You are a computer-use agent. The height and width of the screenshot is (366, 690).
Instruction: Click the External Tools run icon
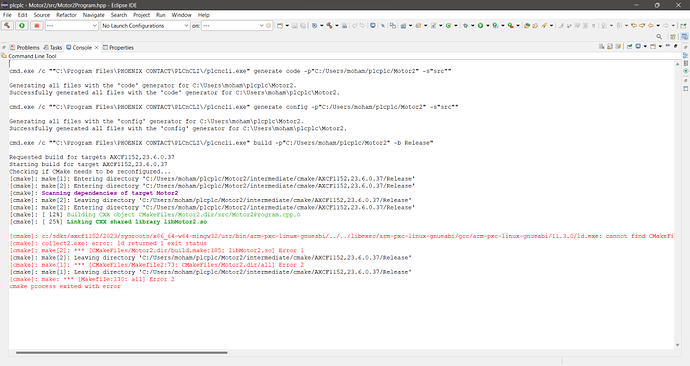coord(510,26)
